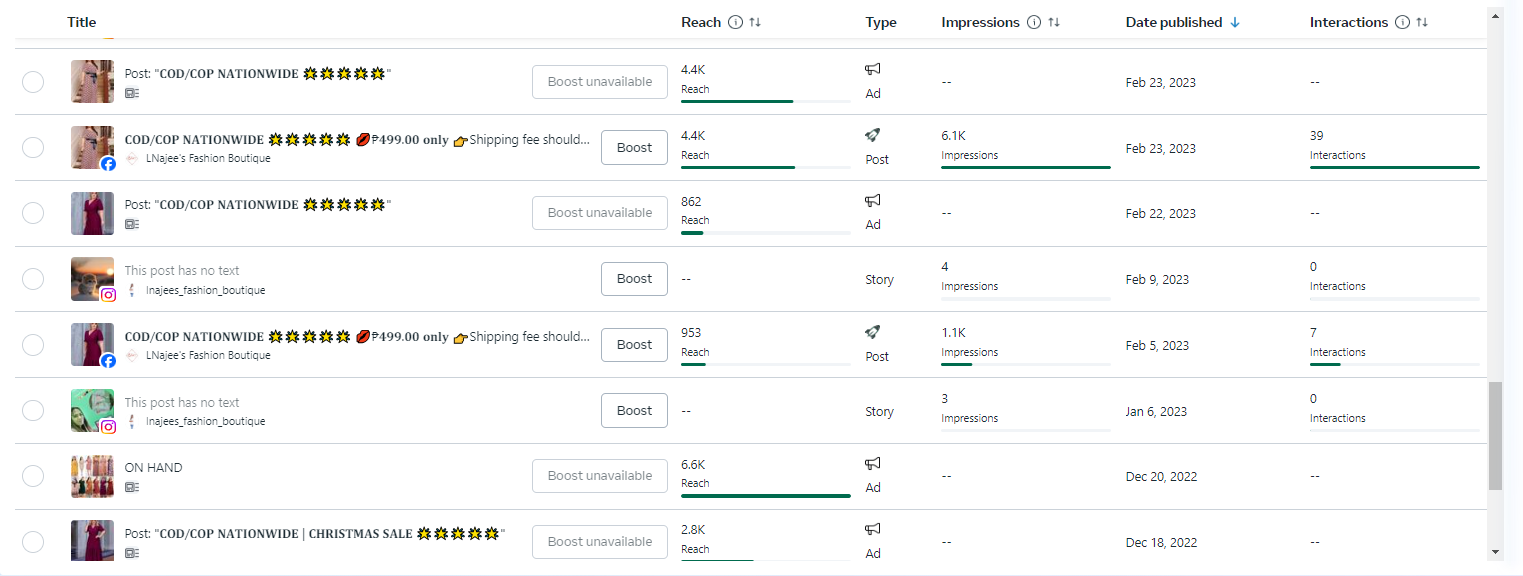1523x576 pixels.
Task: Select the Feb 9, 2023 story checkbox
Action: [33, 279]
